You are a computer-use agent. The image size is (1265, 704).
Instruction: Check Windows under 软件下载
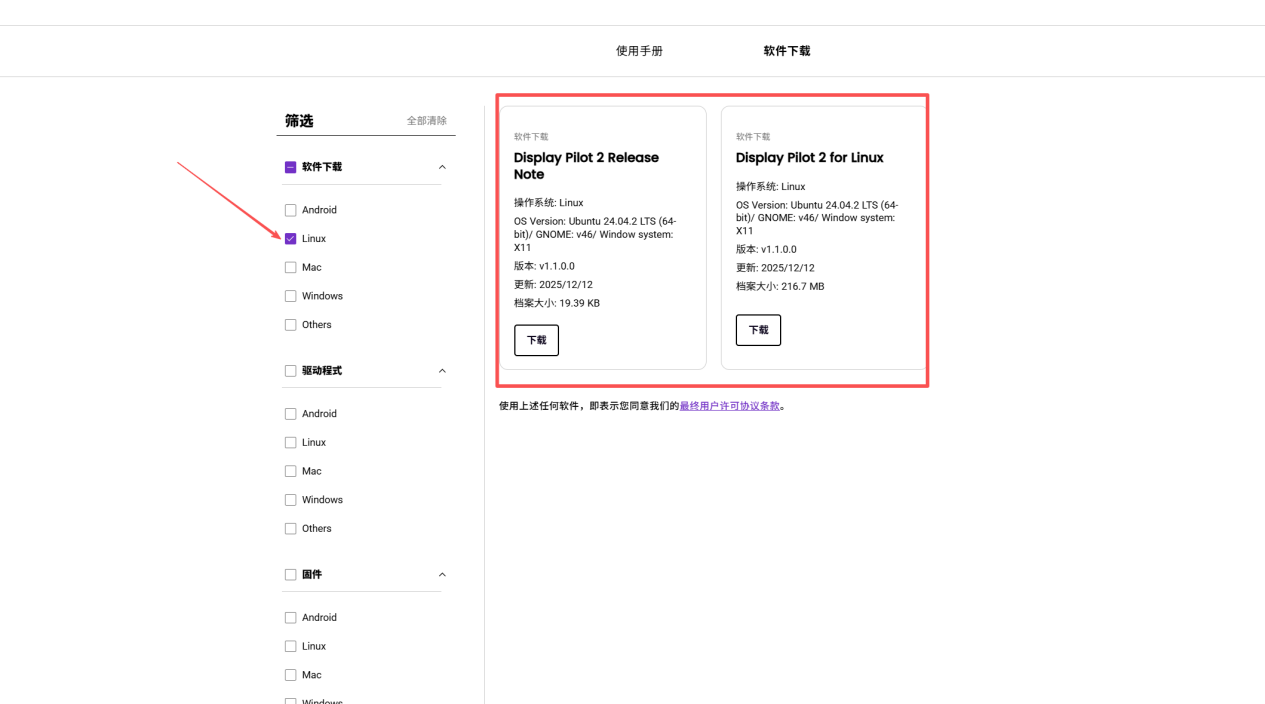(x=291, y=296)
